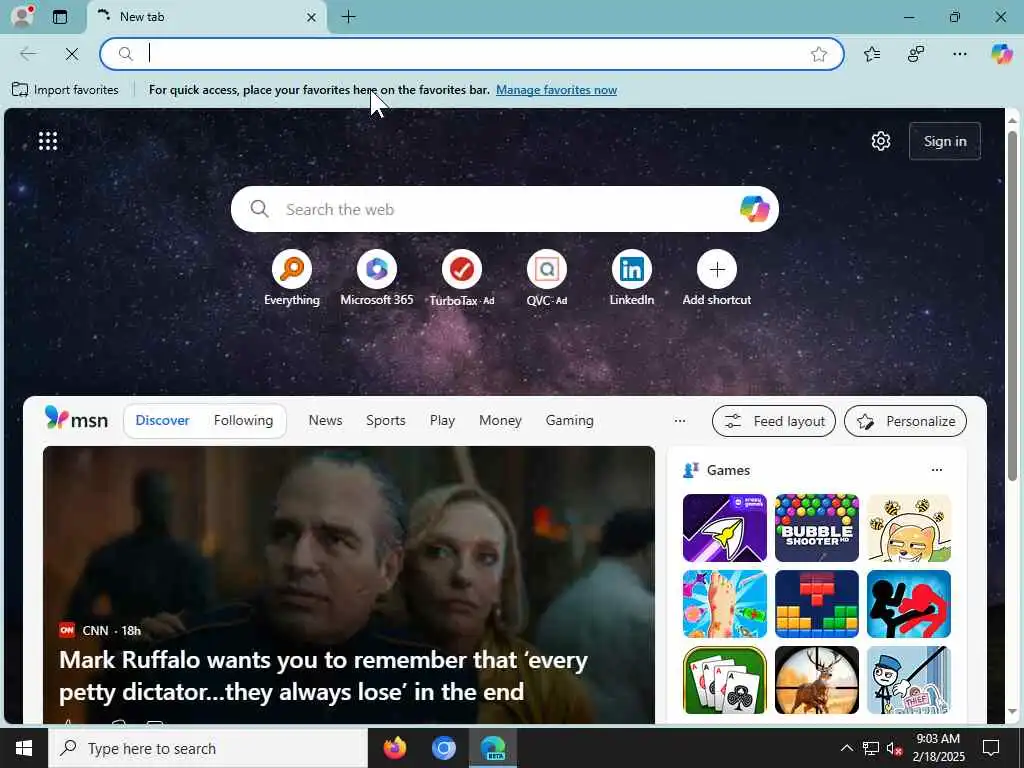Open a new tab with plus button

pos(349,17)
